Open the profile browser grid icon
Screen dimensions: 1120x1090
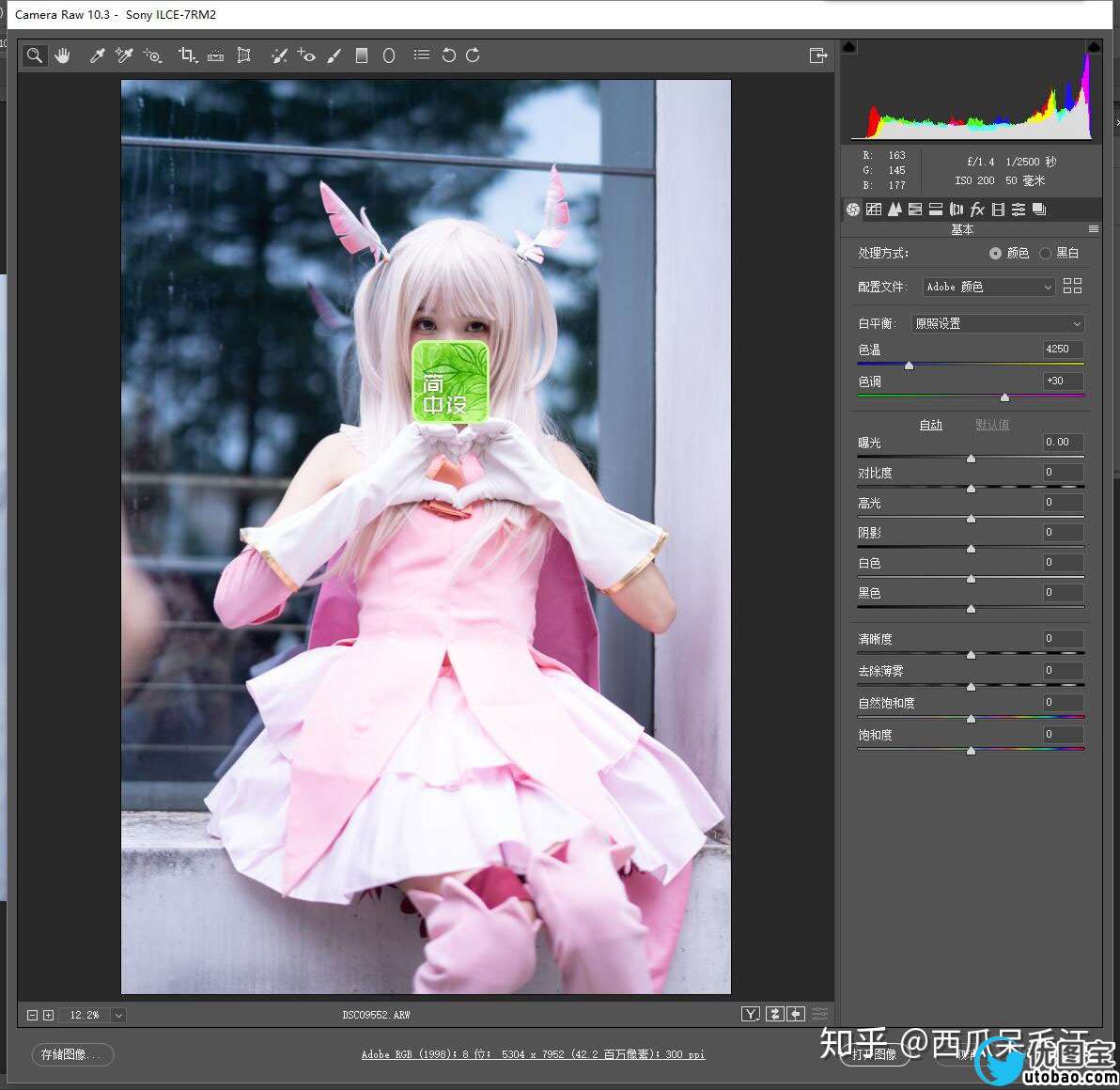pyautogui.click(x=1072, y=287)
